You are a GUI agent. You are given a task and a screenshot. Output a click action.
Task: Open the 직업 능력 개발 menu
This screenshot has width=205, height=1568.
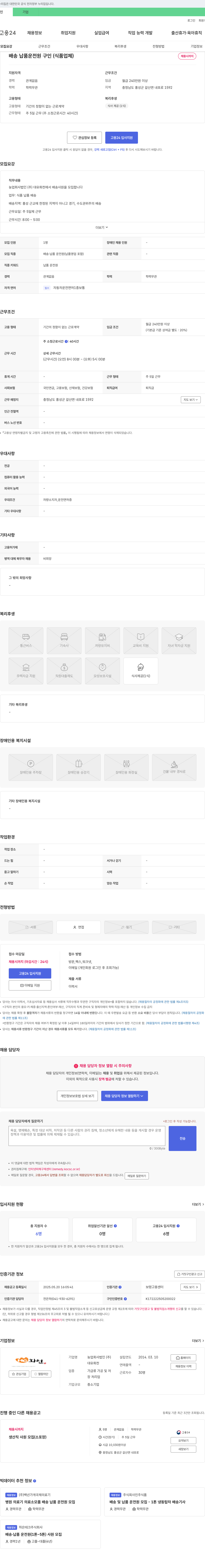pos(140,33)
